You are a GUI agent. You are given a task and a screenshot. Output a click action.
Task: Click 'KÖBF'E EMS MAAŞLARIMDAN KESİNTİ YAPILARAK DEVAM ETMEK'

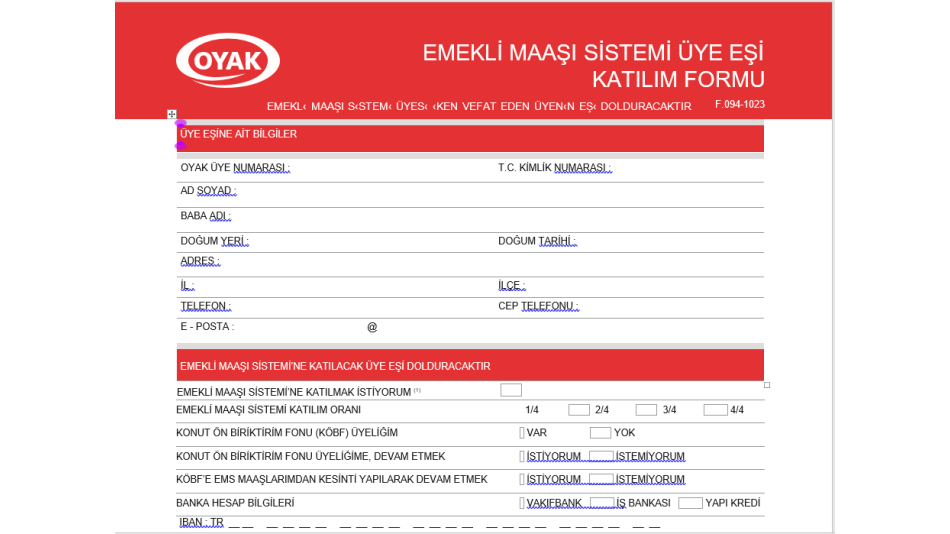click(331, 479)
